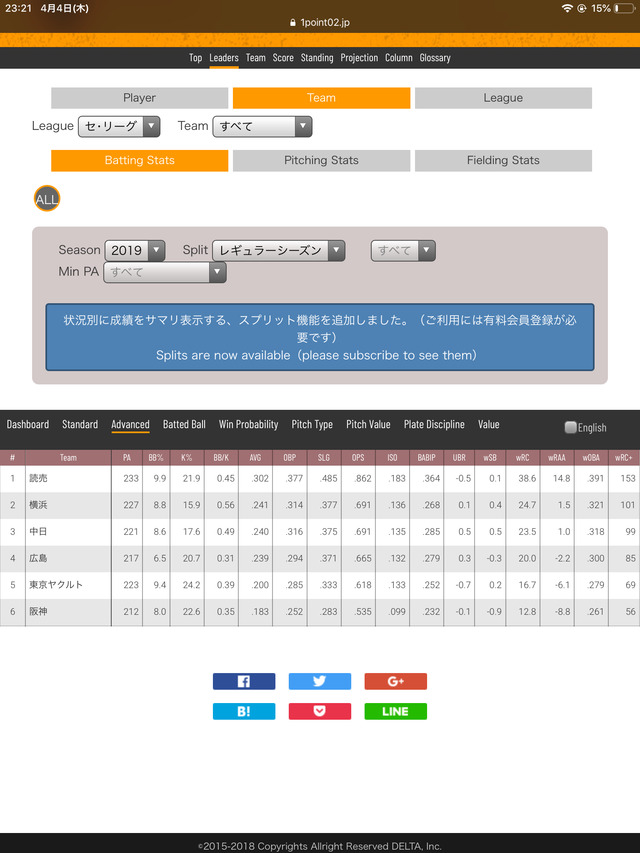Screen dimensions: 640x853
Task: Sort by the OPS column header
Action: 358,458
